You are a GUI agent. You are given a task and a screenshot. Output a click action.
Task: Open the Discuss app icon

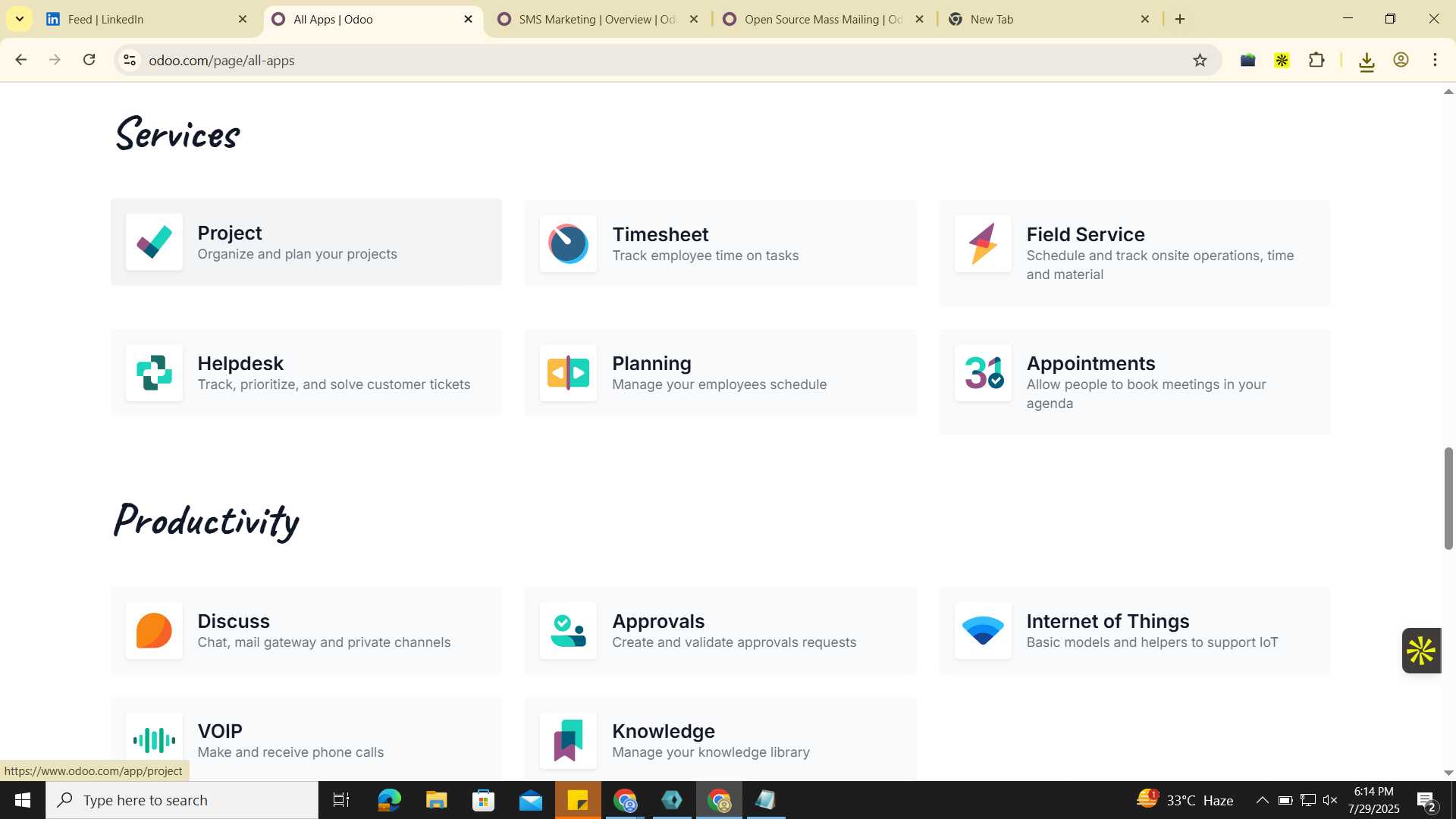click(154, 631)
